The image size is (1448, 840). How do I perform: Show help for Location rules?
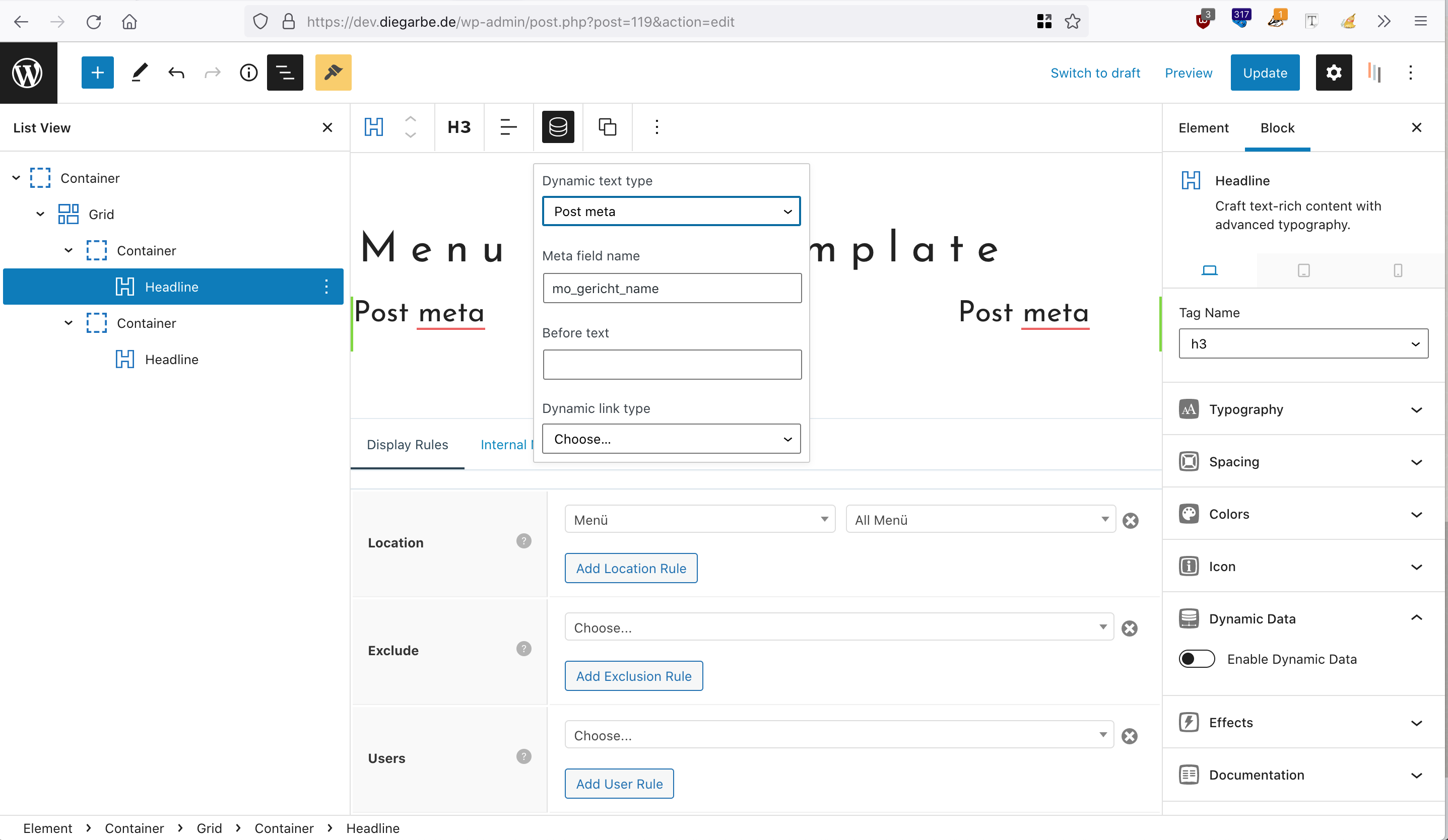pyautogui.click(x=523, y=541)
